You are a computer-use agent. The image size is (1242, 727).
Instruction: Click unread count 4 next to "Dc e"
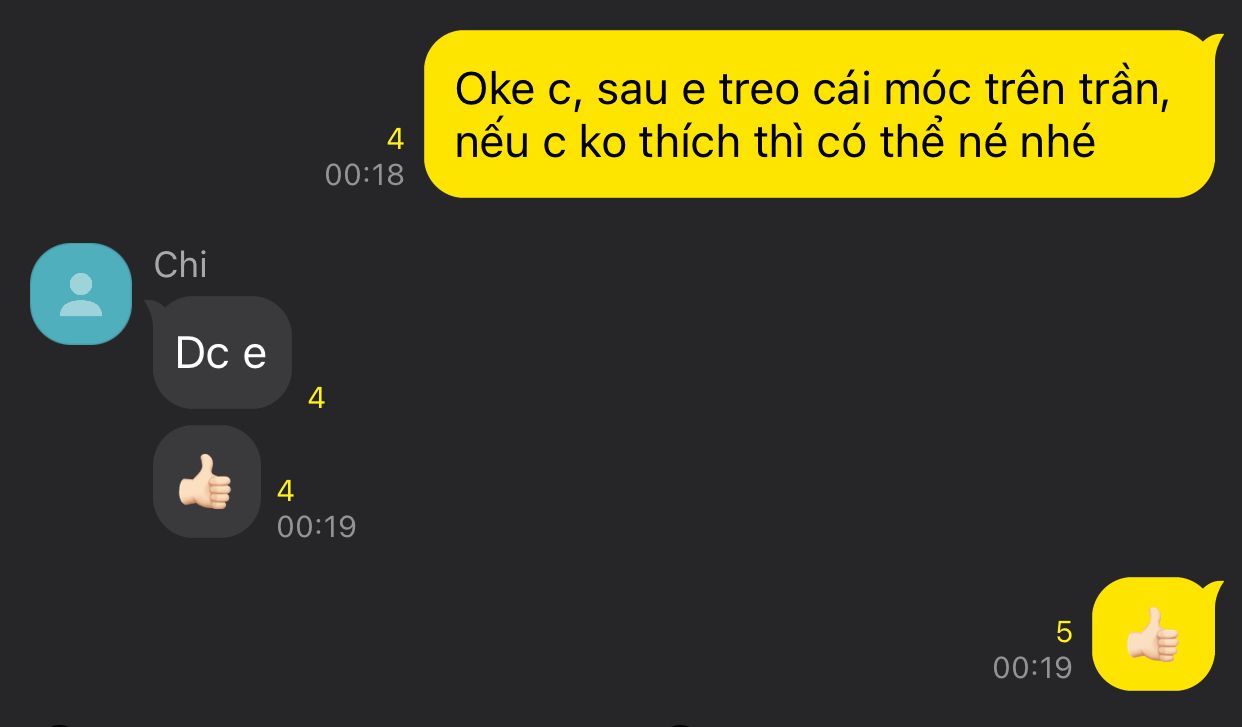pyautogui.click(x=317, y=399)
